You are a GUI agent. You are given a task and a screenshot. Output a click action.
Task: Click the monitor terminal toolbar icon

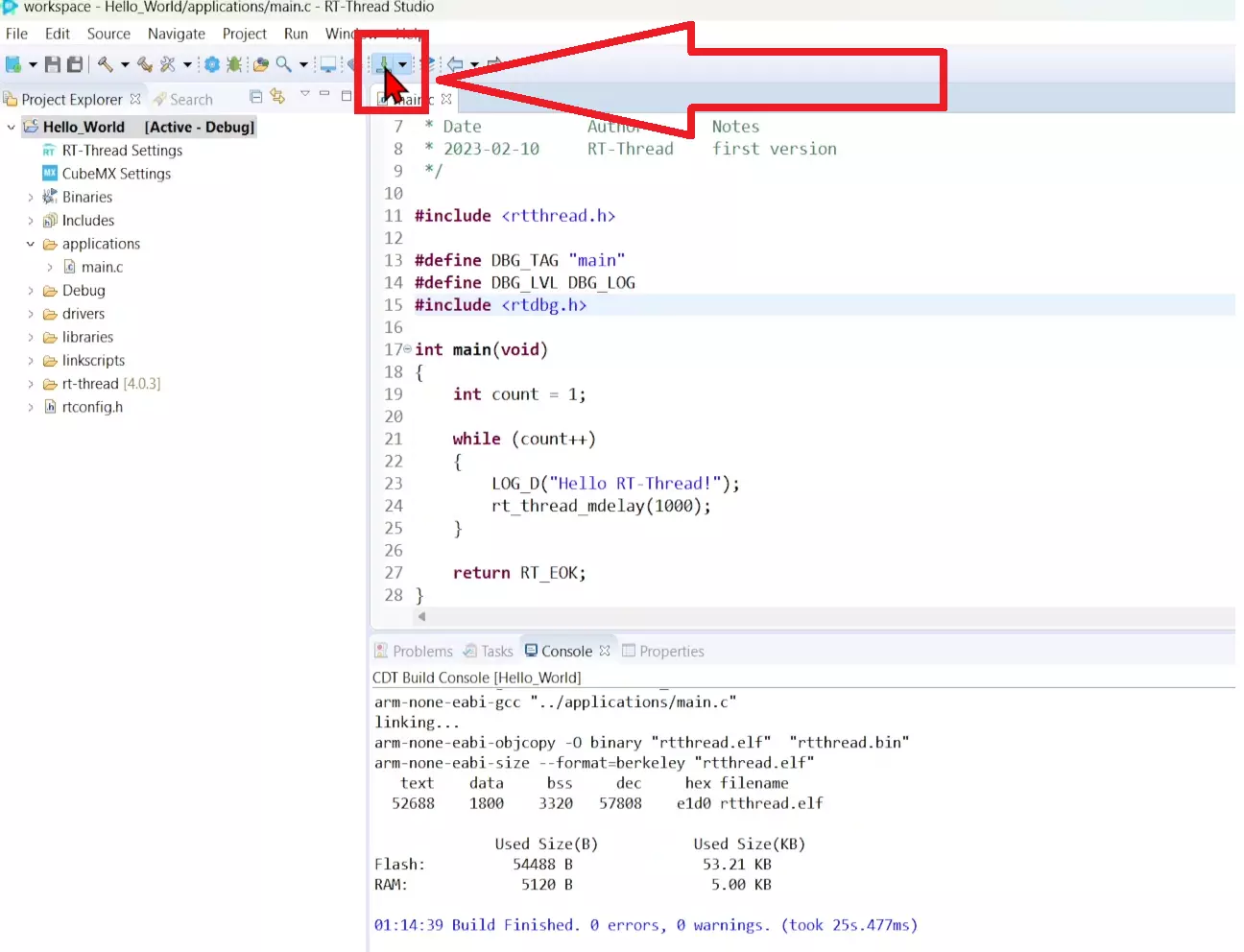328,64
